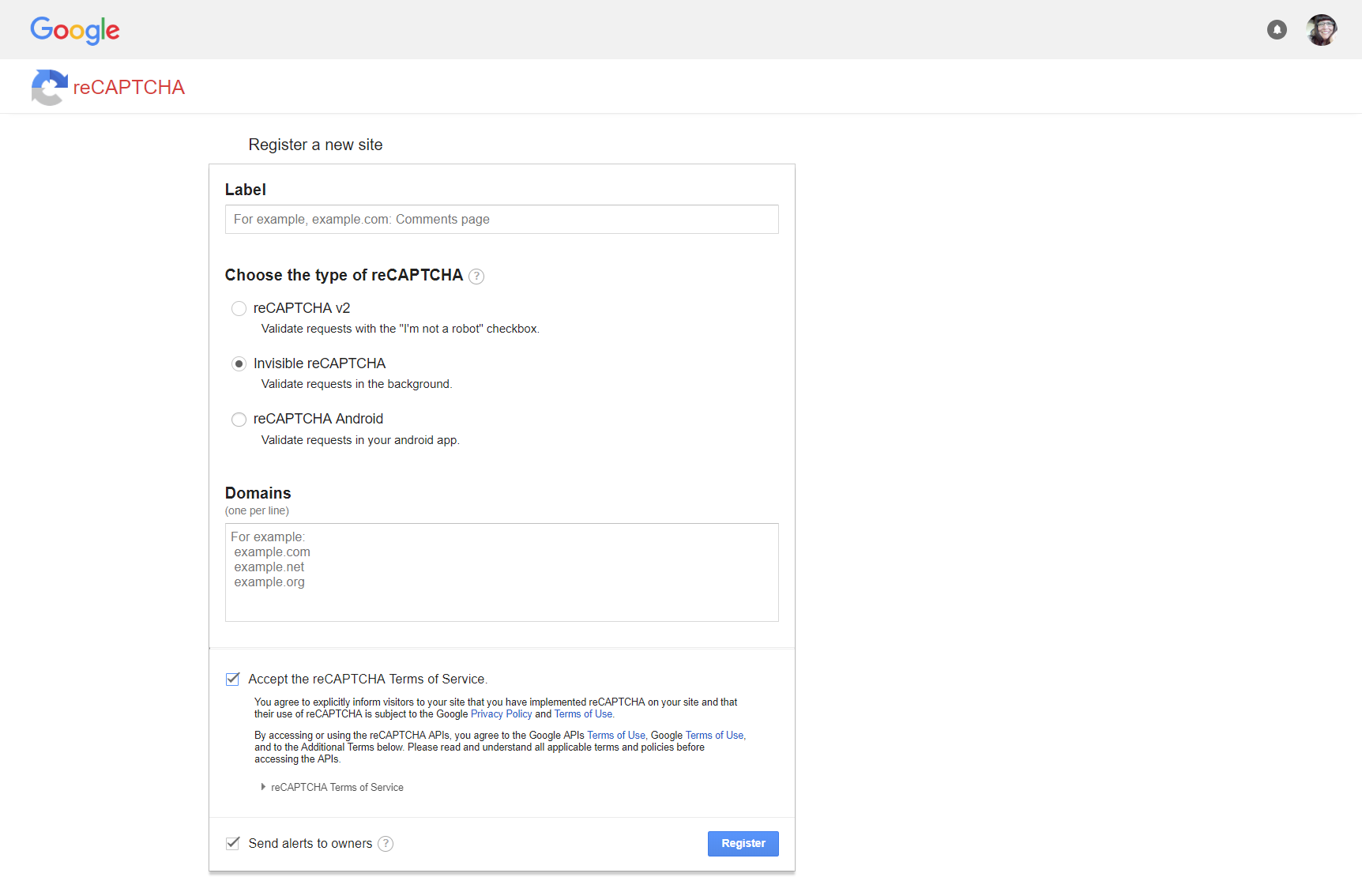Click the Register button
Viewport: 1362px width, 896px height.
(x=743, y=844)
